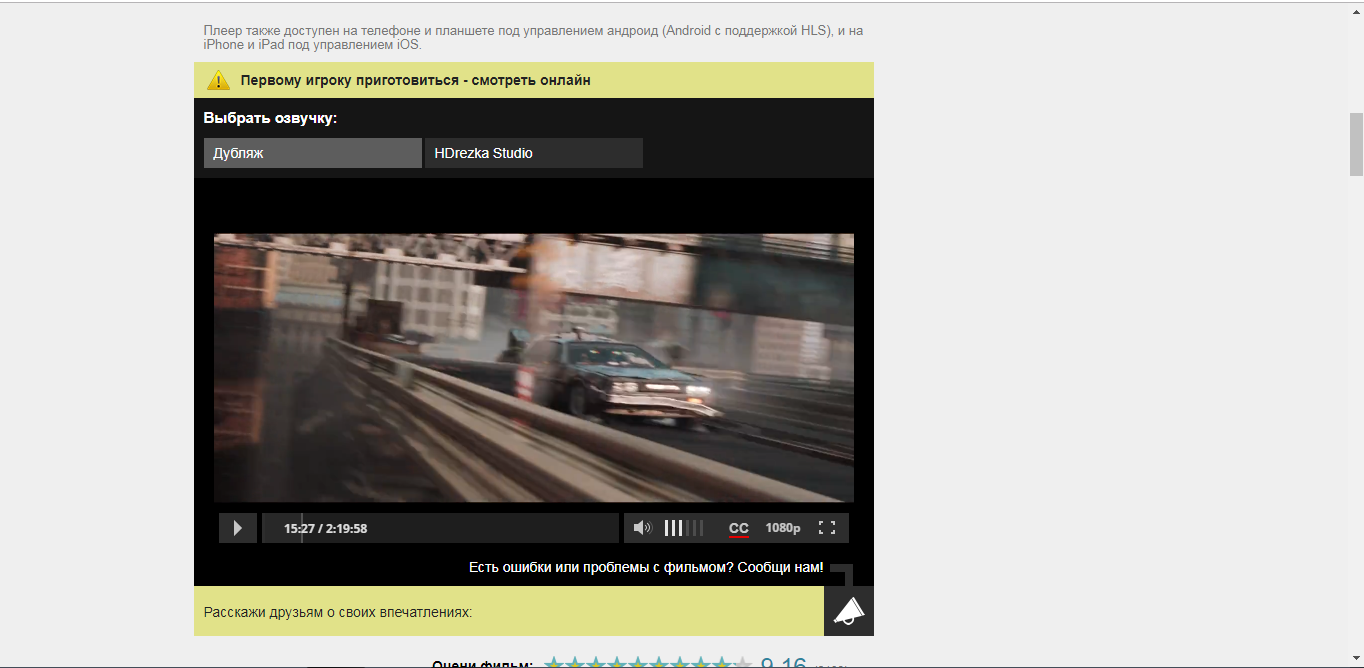
Task: Toggle CC subtitles in the player
Action: pos(739,528)
